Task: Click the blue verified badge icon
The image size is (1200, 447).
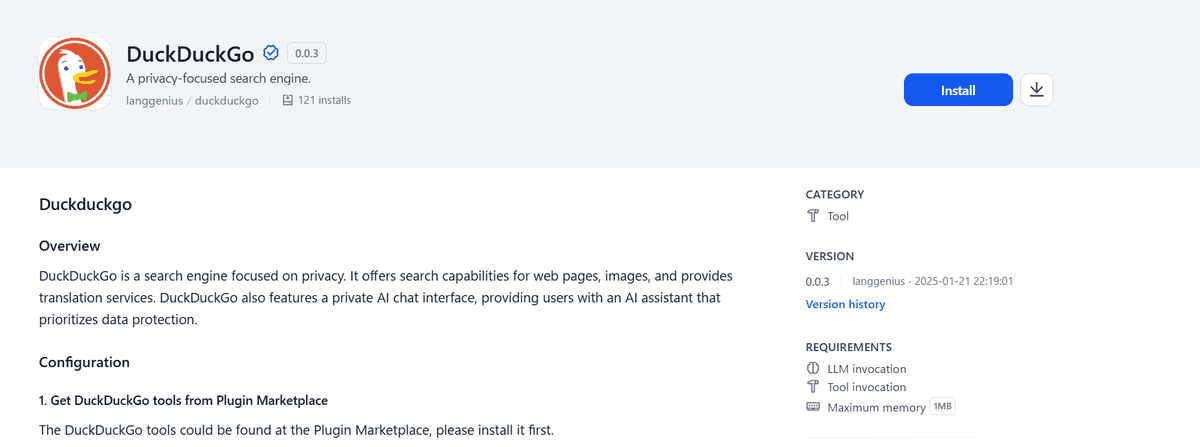Action: [x=271, y=53]
